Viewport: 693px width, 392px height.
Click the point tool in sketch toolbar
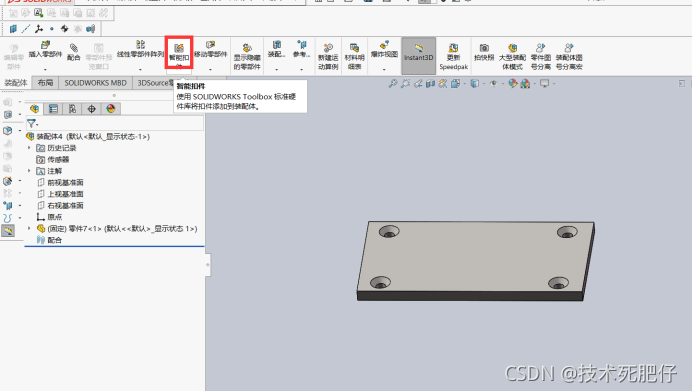click(x=52, y=29)
